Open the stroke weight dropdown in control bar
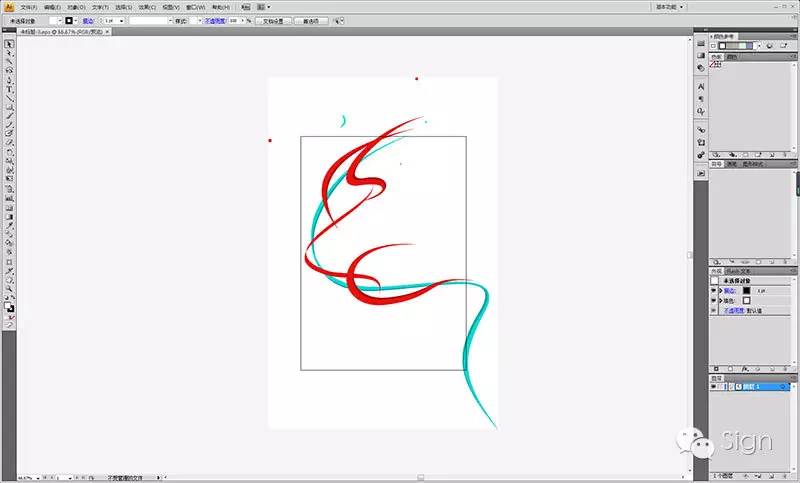The height and width of the screenshot is (483, 800). click(121, 20)
